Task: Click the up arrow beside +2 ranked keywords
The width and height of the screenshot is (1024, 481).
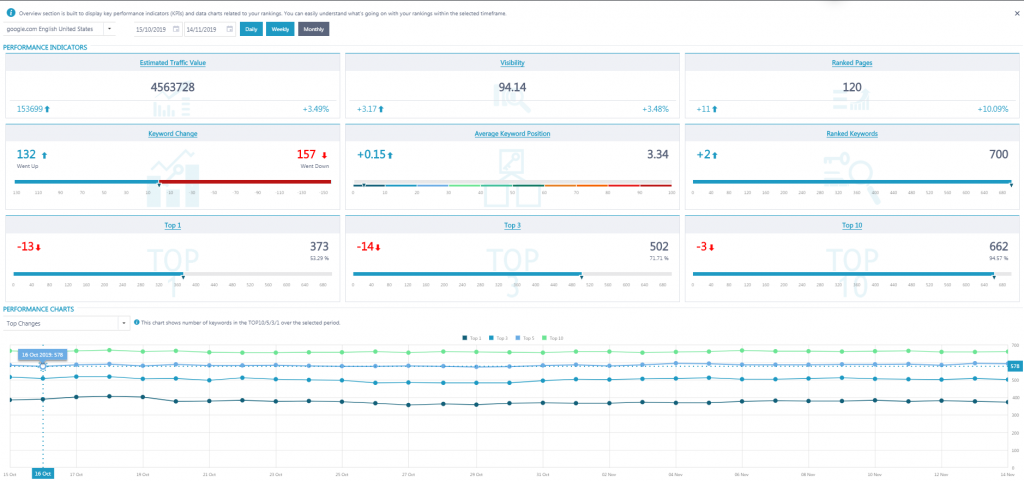Action: coord(715,155)
